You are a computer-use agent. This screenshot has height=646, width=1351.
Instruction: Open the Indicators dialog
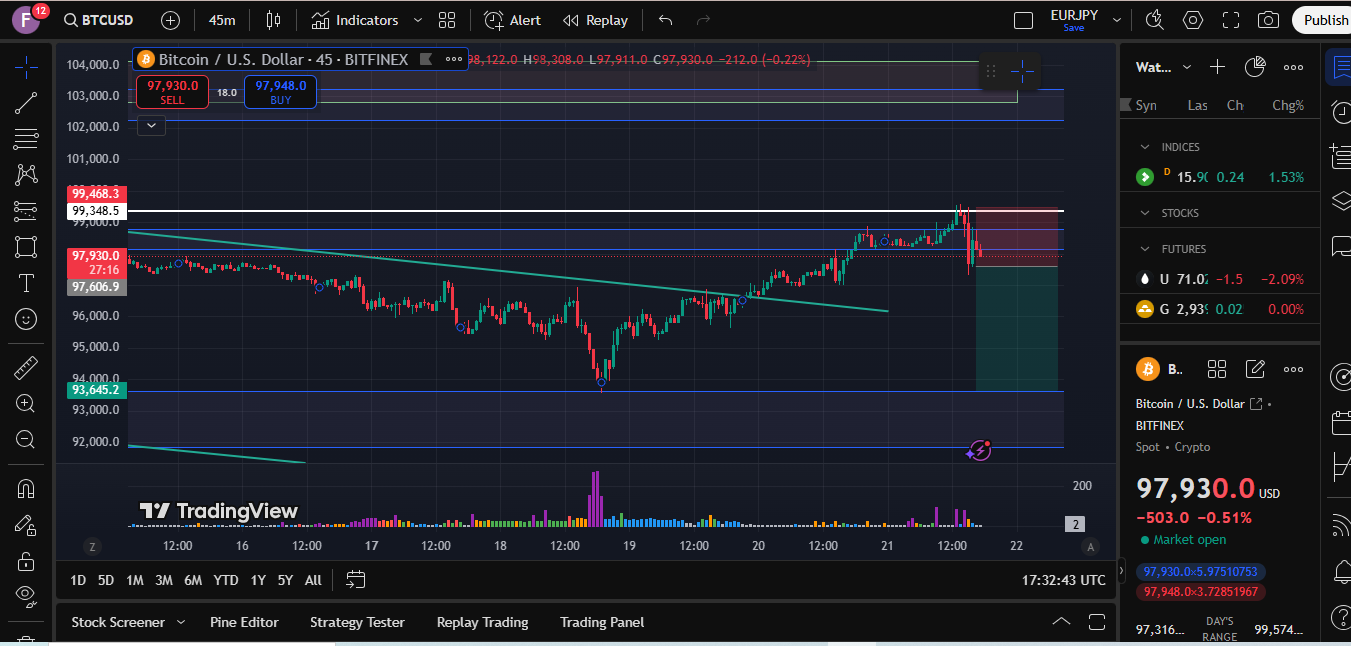[354, 20]
